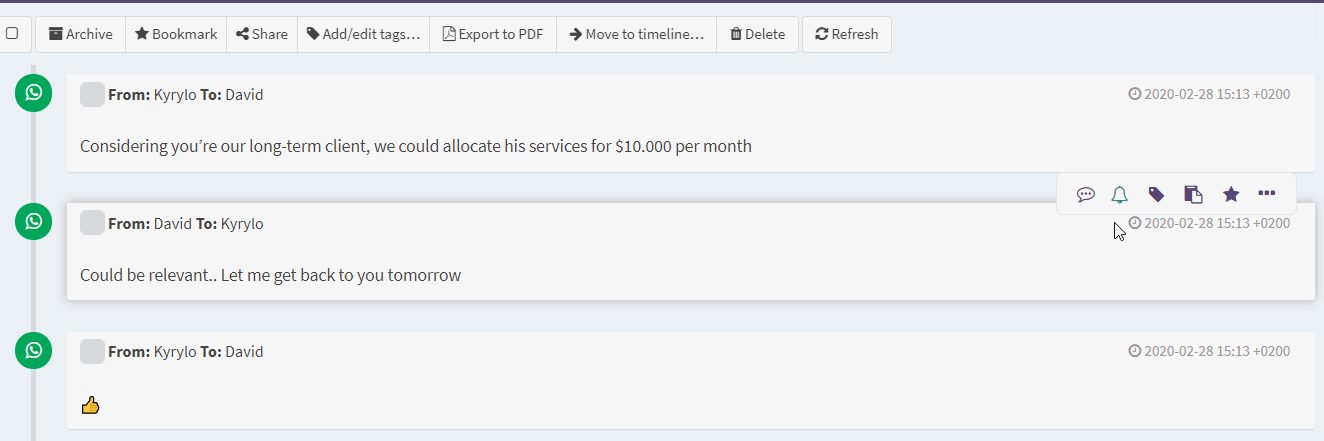Select the thumbs-up emoji message

(x=90, y=405)
